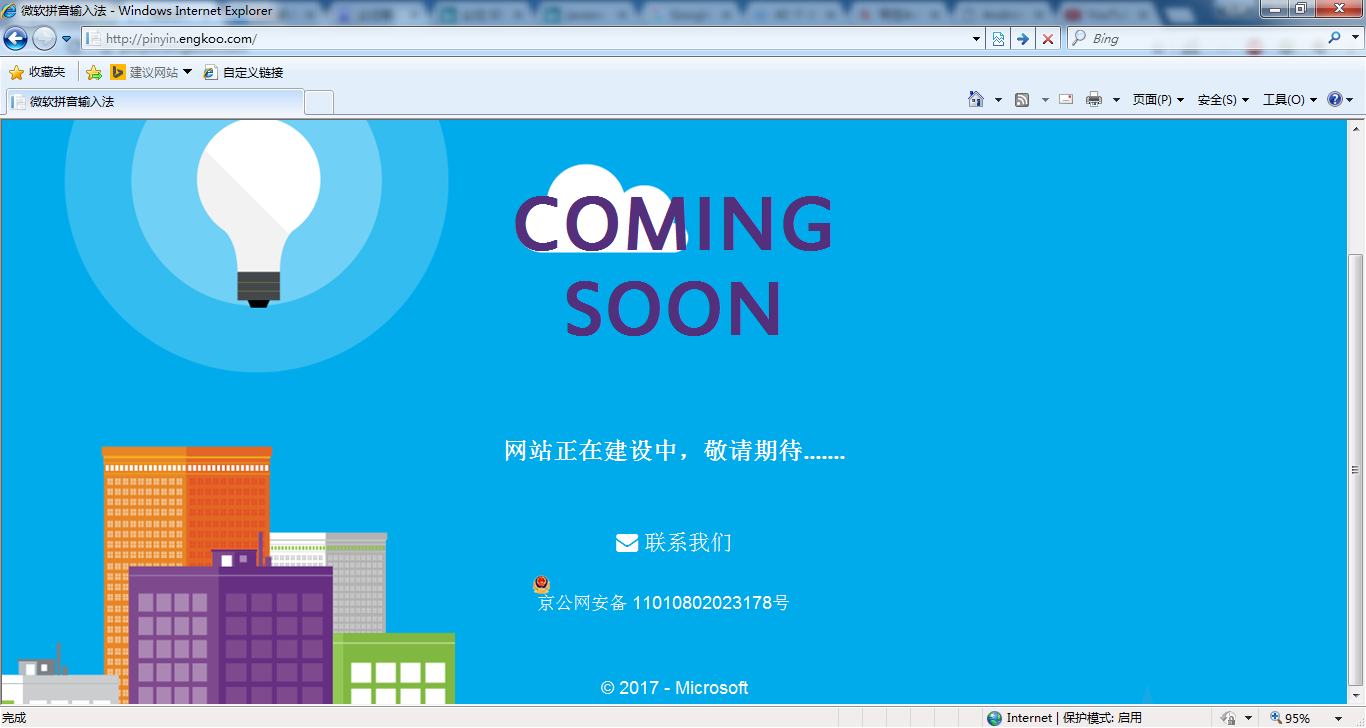
Task: Expand the Print options dropdown arrow
Action: pyautogui.click(x=1116, y=100)
